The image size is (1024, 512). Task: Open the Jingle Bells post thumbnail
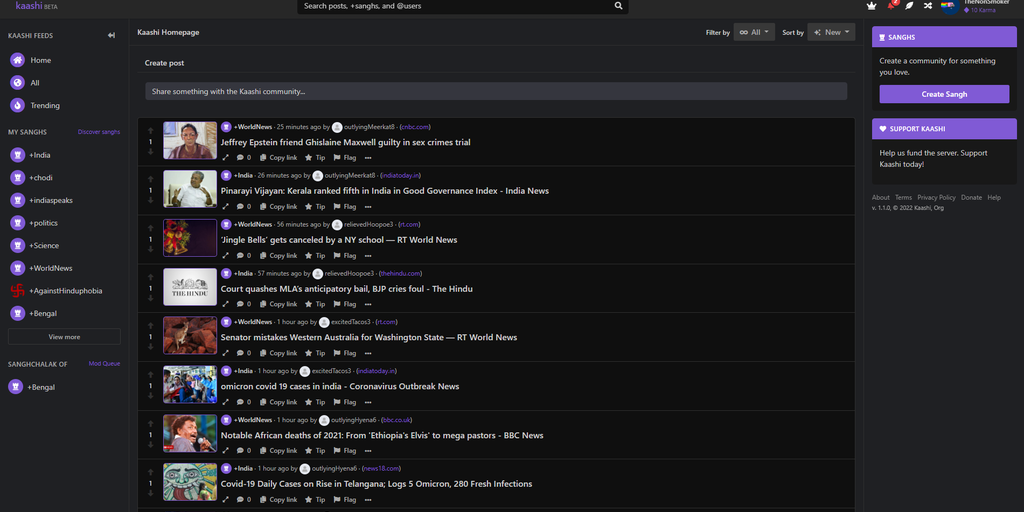189,238
